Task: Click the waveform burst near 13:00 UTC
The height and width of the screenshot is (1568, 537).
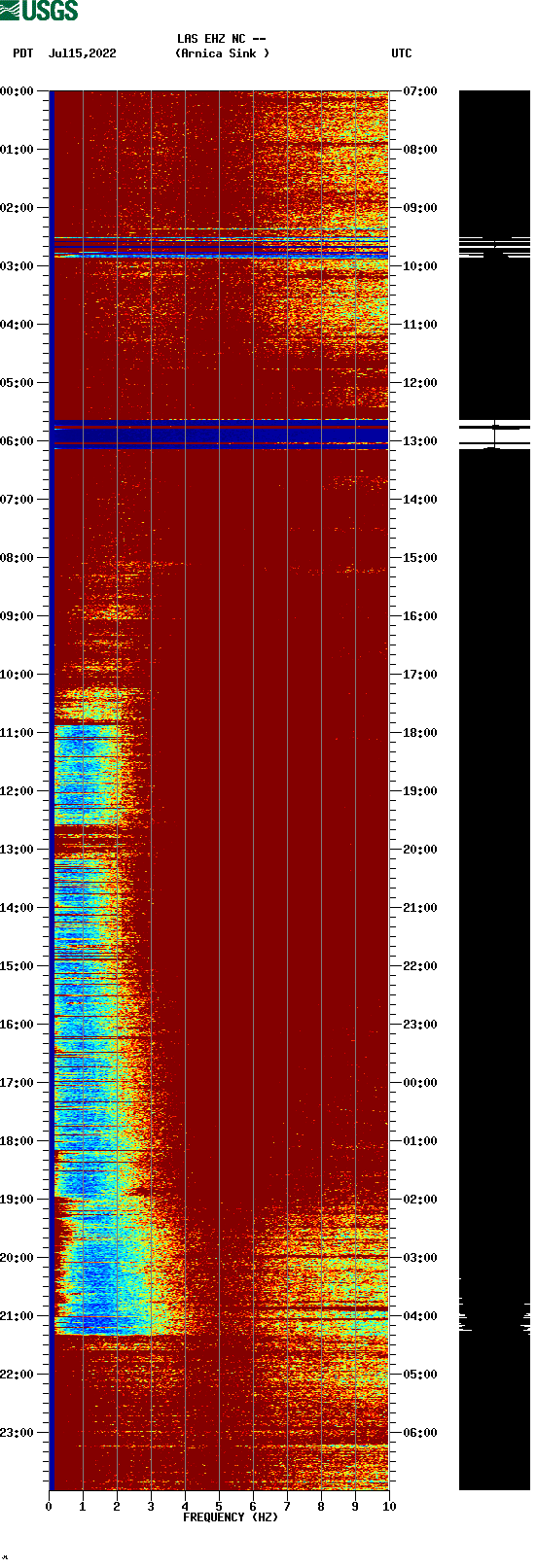Action: [494, 435]
